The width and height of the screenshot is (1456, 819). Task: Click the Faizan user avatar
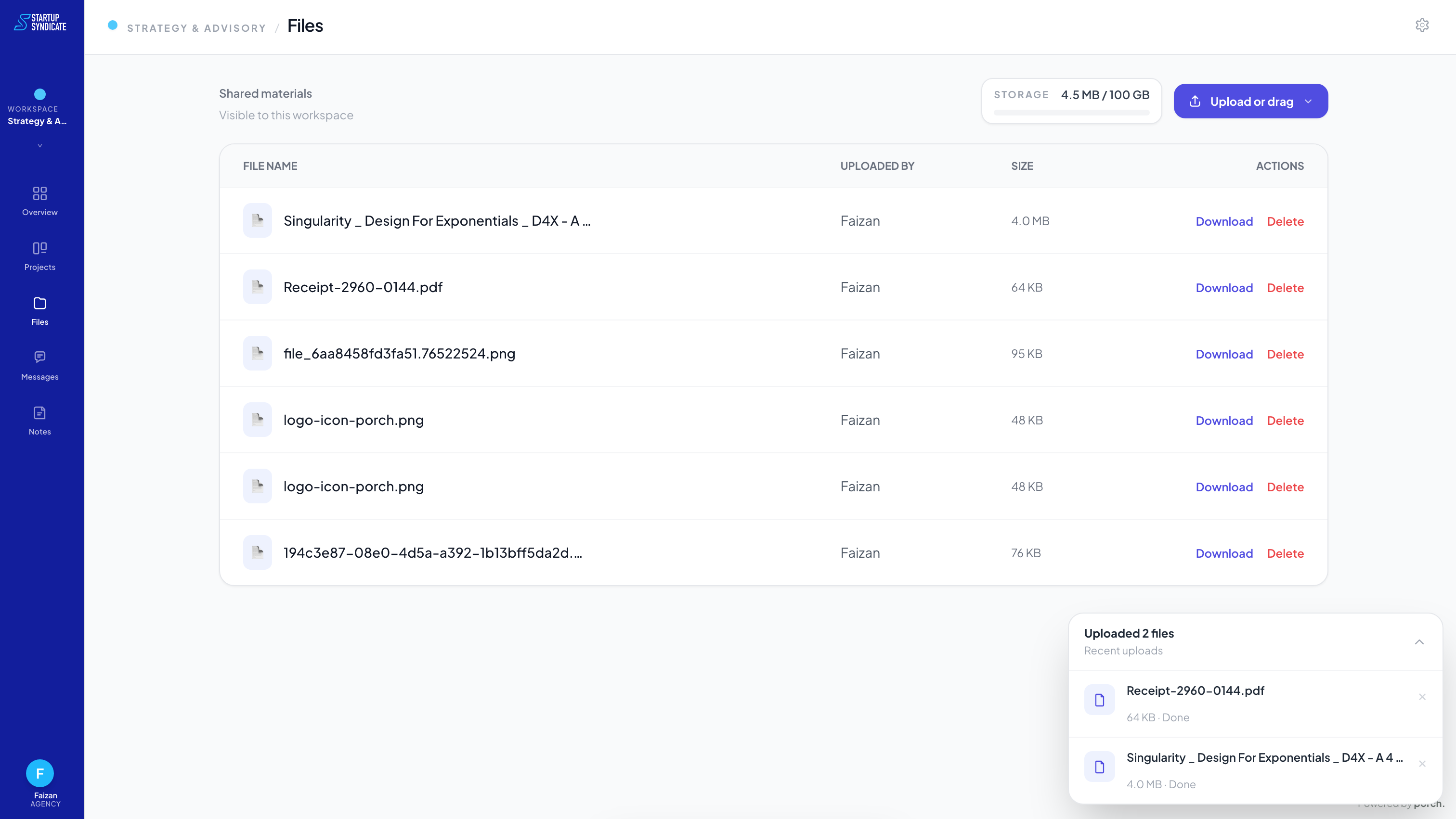pos(39,773)
